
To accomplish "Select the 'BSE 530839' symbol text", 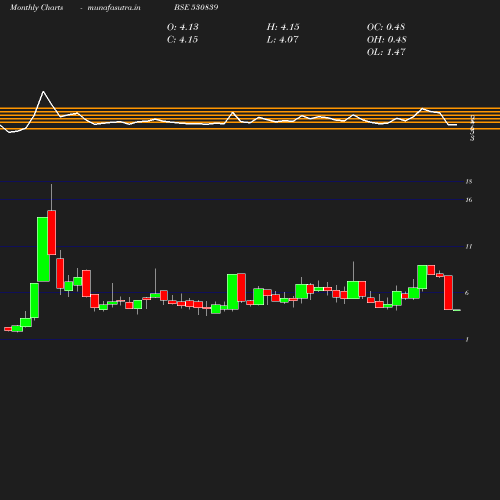I will (x=196, y=7).
